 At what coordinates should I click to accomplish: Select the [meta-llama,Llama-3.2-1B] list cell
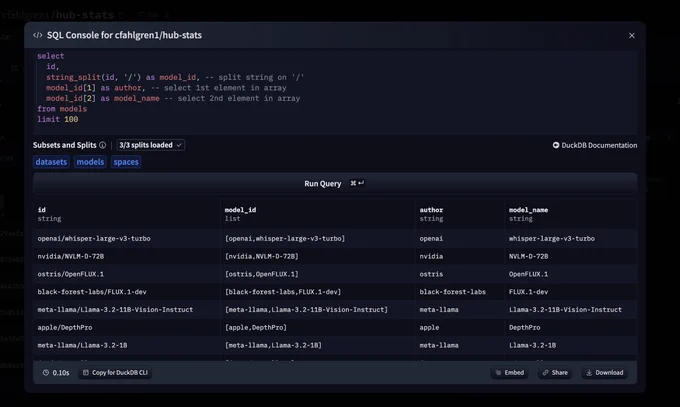point(318,345)
